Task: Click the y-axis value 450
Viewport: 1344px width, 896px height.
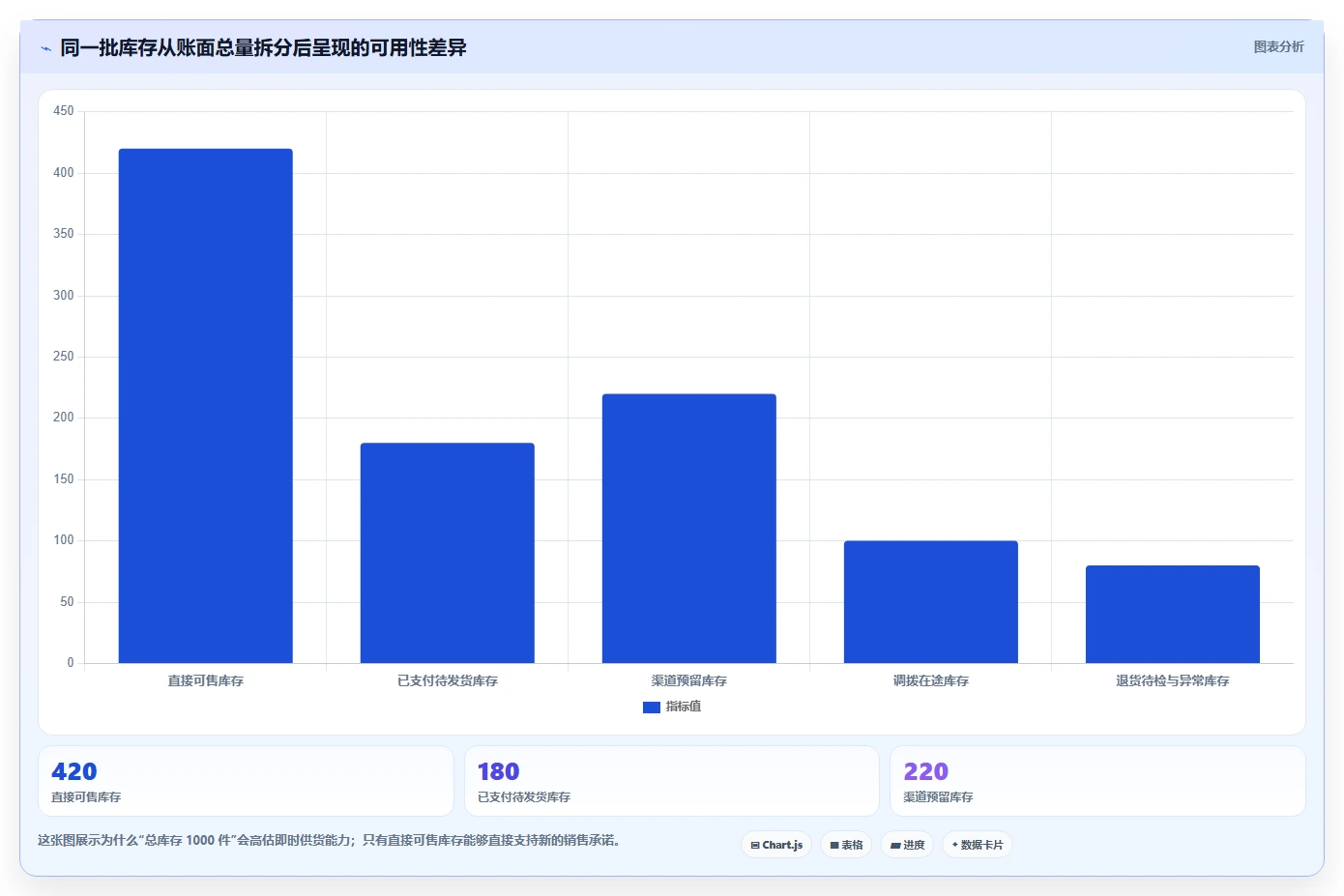Action: [x=64, y=111]
